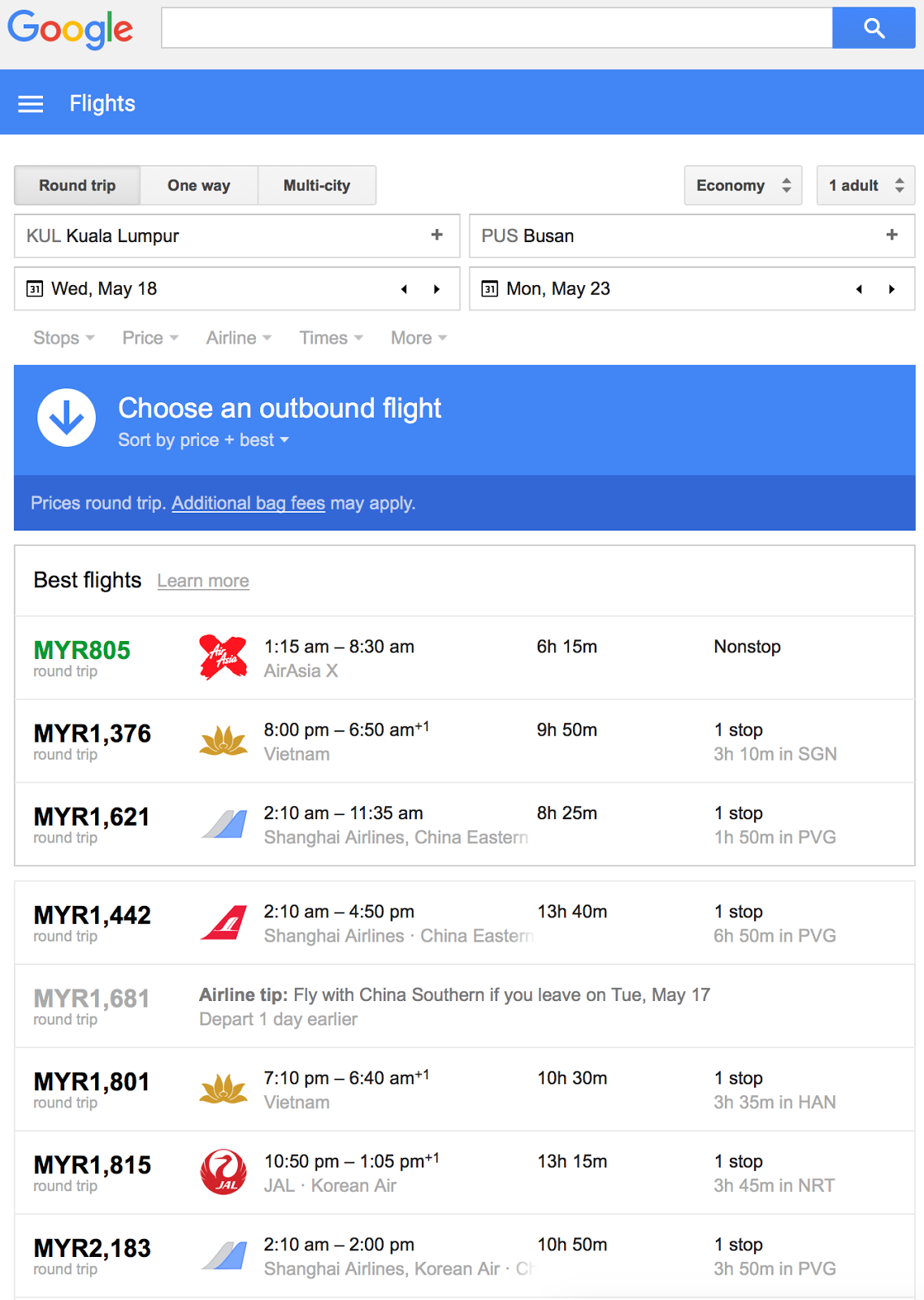Open the departure date calendar icon
The width and height of the screenshot is (924, 1300).
(36, 288)
